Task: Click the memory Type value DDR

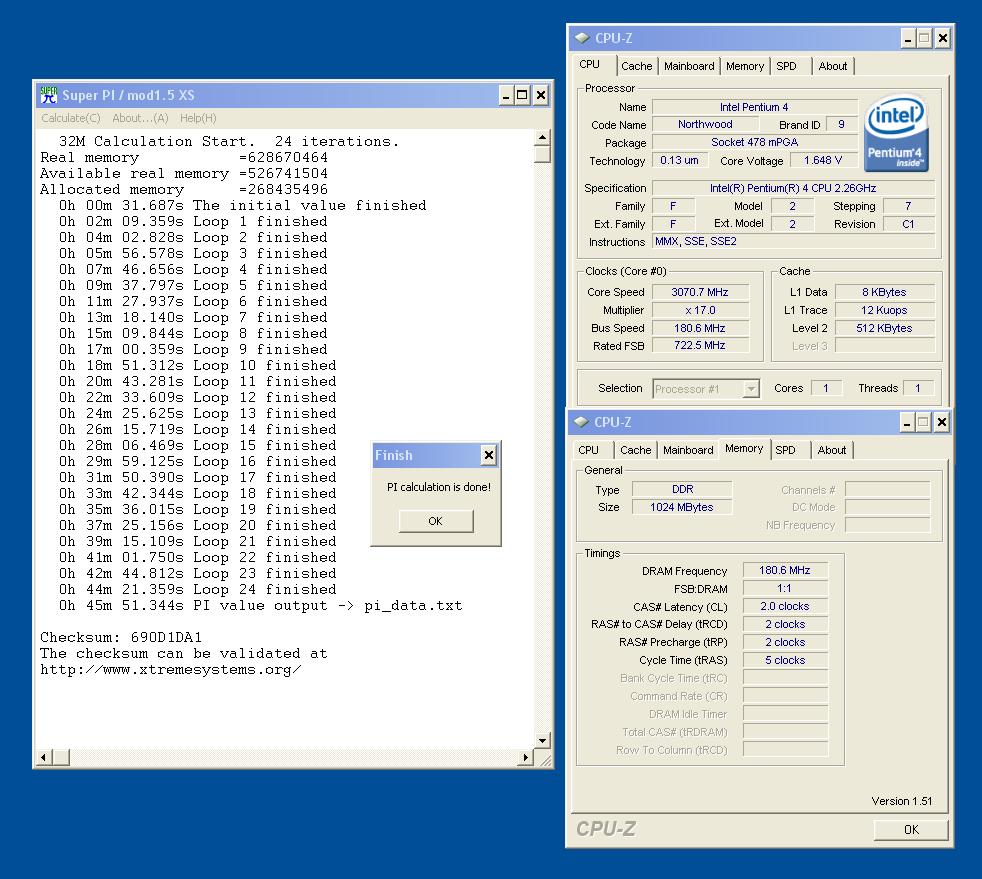Action: click(x=682, y=489)
